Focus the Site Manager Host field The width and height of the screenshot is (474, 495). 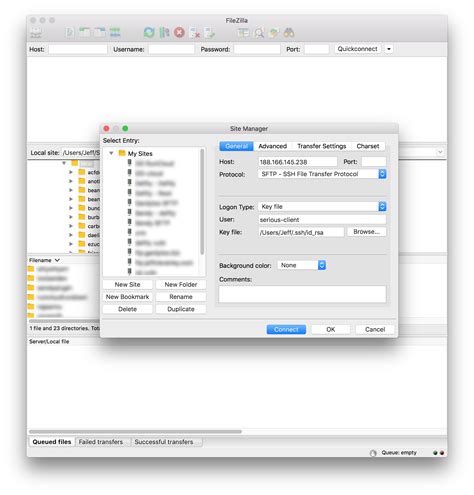[x=297, y=162]
